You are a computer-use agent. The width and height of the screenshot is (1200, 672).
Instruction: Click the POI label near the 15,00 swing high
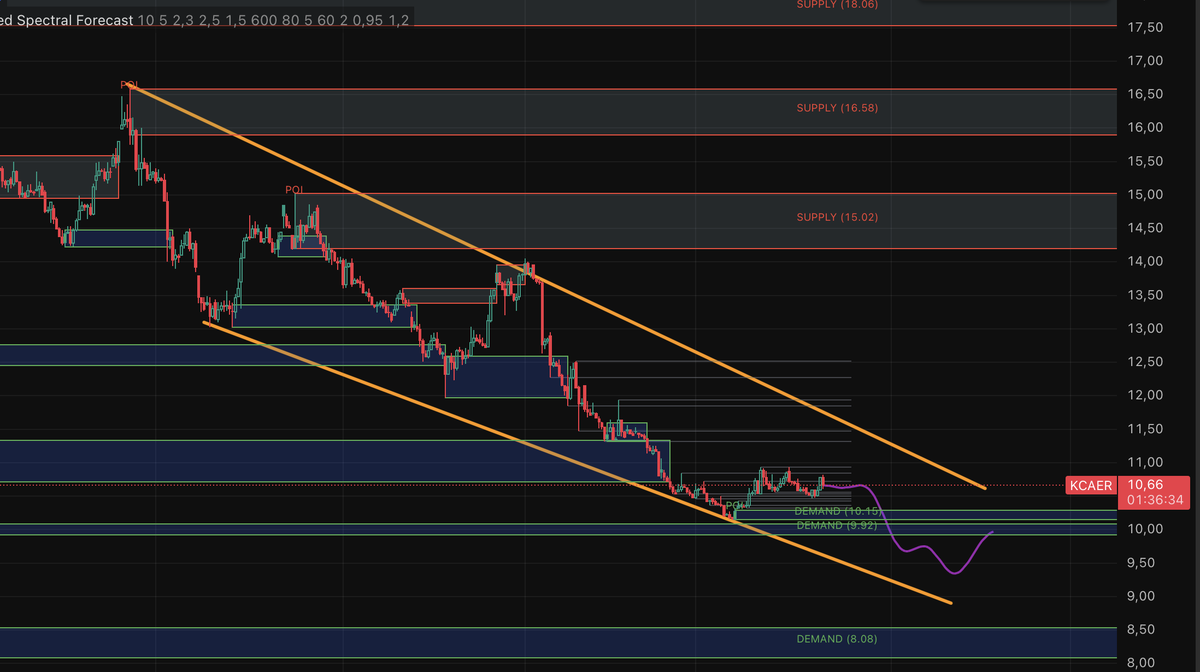pyautogui.click(x=294, y=189)
